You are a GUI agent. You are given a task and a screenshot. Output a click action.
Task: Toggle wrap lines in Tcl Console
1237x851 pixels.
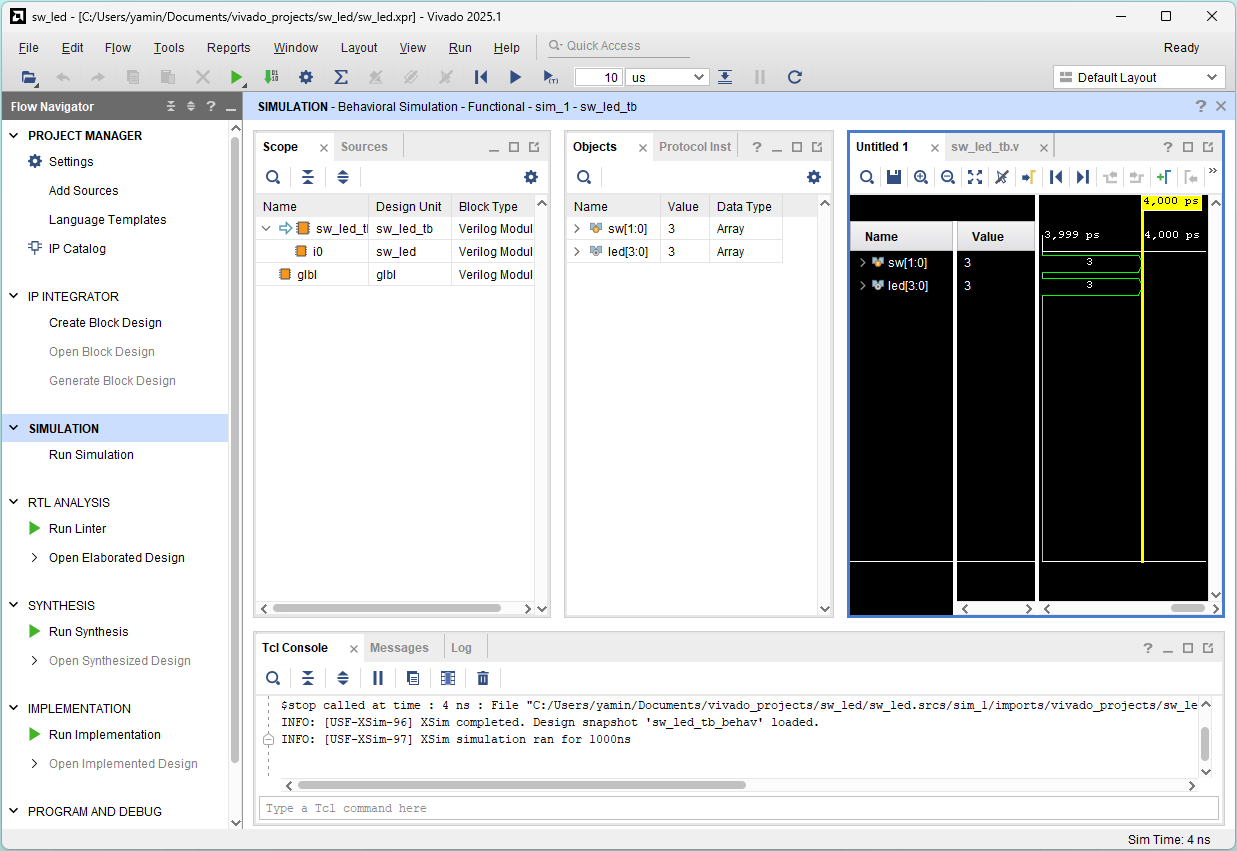click(x=413, y=678)
